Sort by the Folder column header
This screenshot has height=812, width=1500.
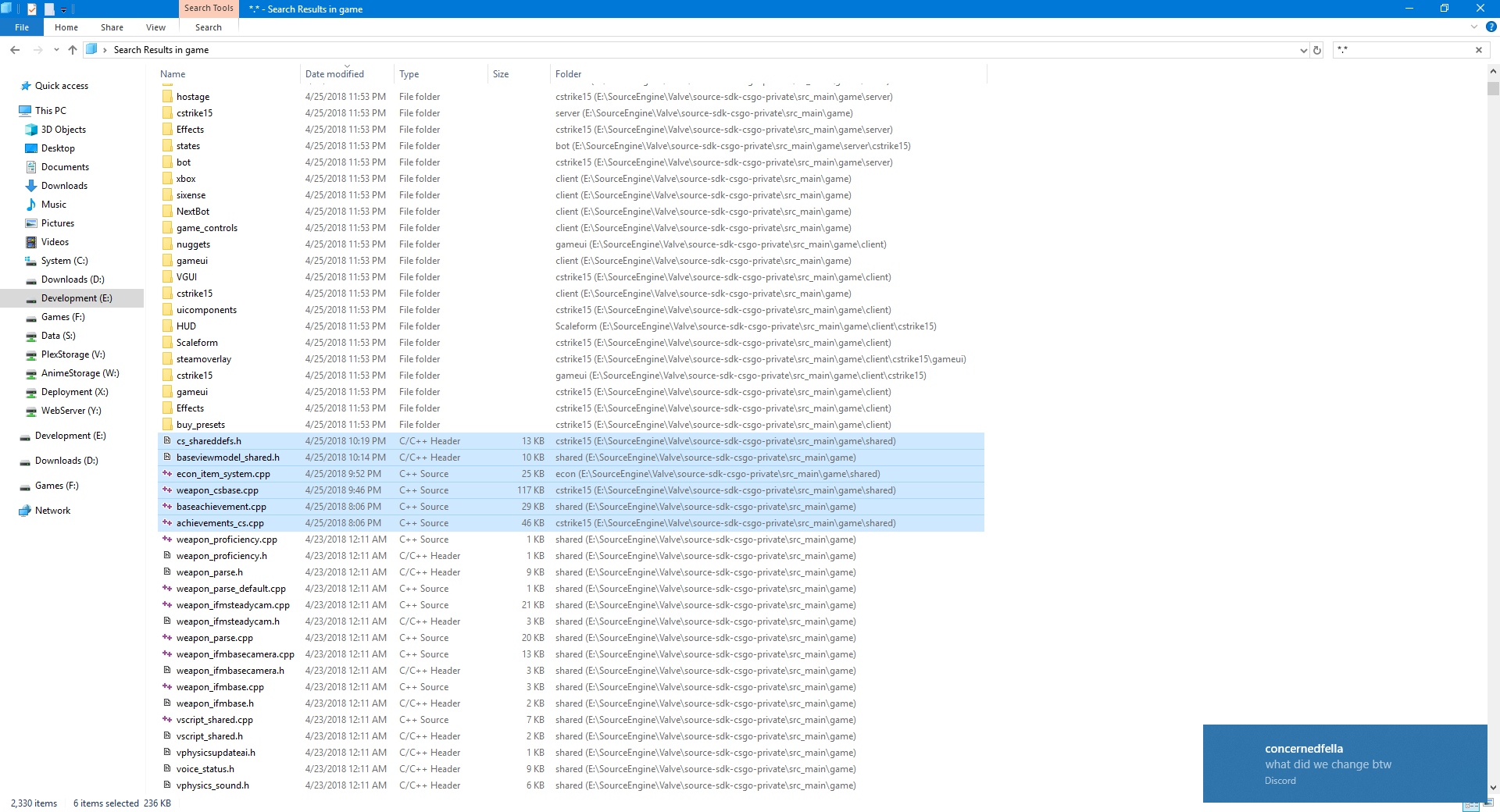568,74
